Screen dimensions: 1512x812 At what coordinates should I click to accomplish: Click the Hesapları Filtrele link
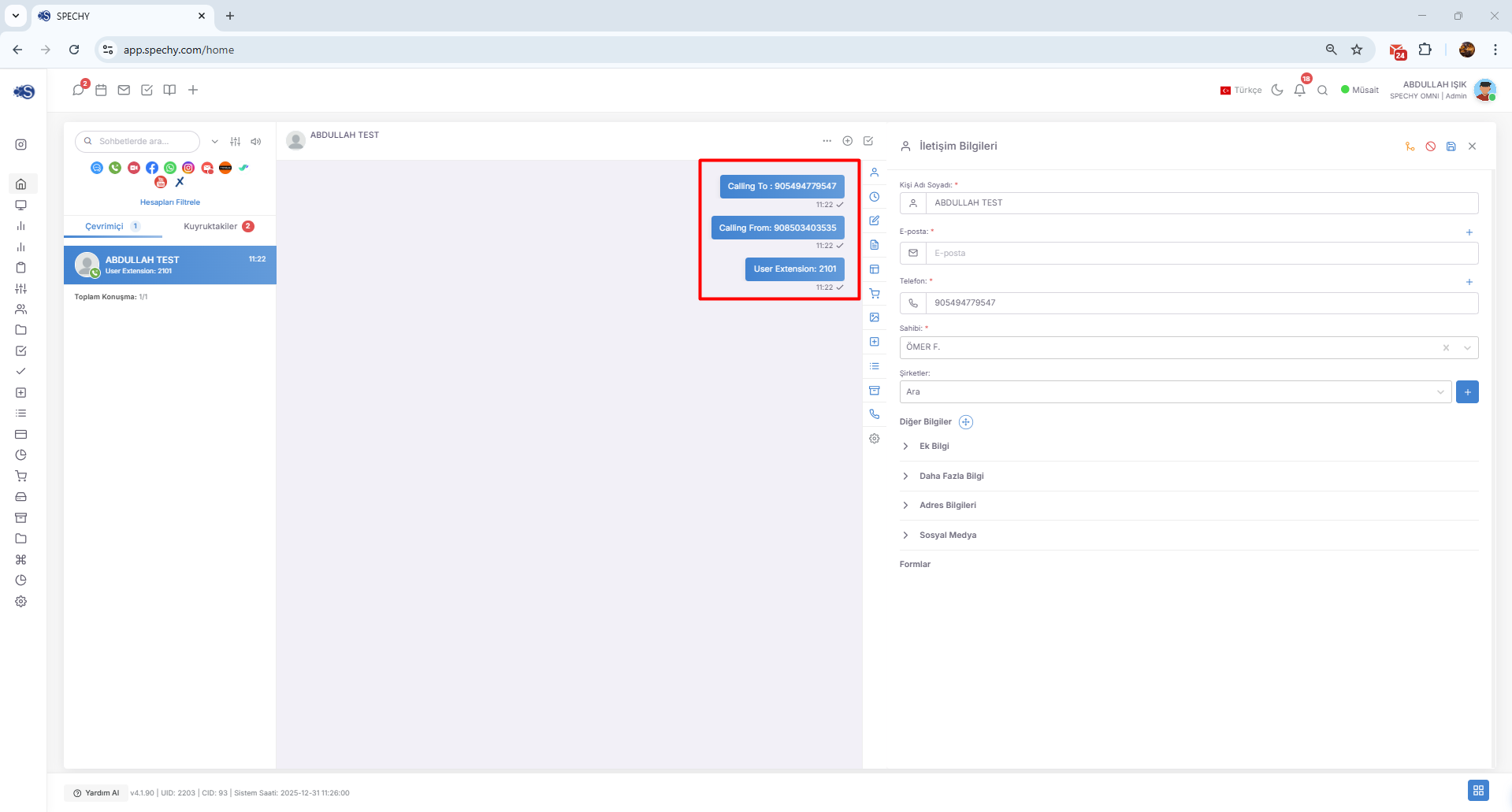[170, 202]
